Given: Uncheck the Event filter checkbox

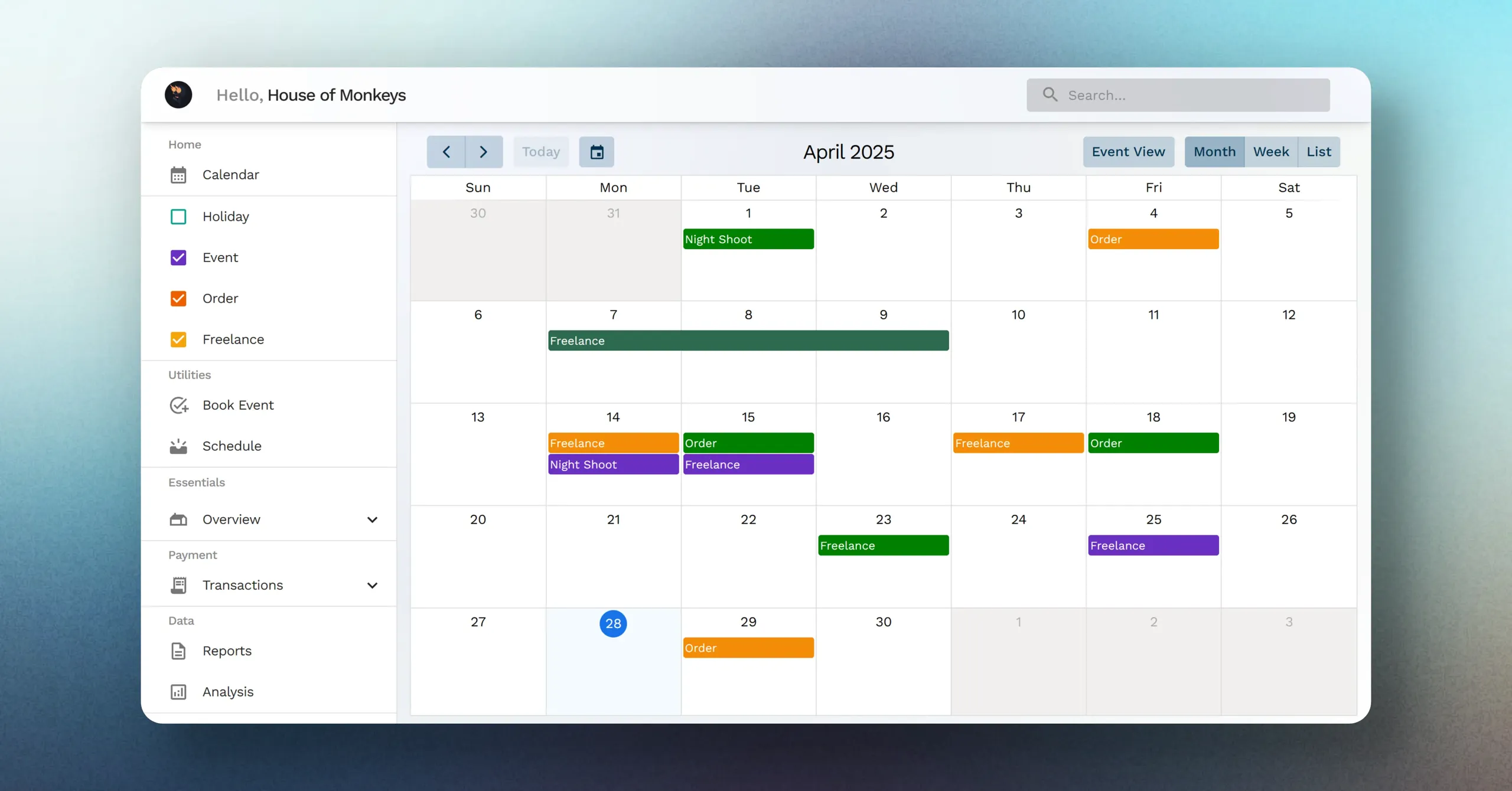Looking at the screenshot, I should pyautogui.click(x=178, y=257).
